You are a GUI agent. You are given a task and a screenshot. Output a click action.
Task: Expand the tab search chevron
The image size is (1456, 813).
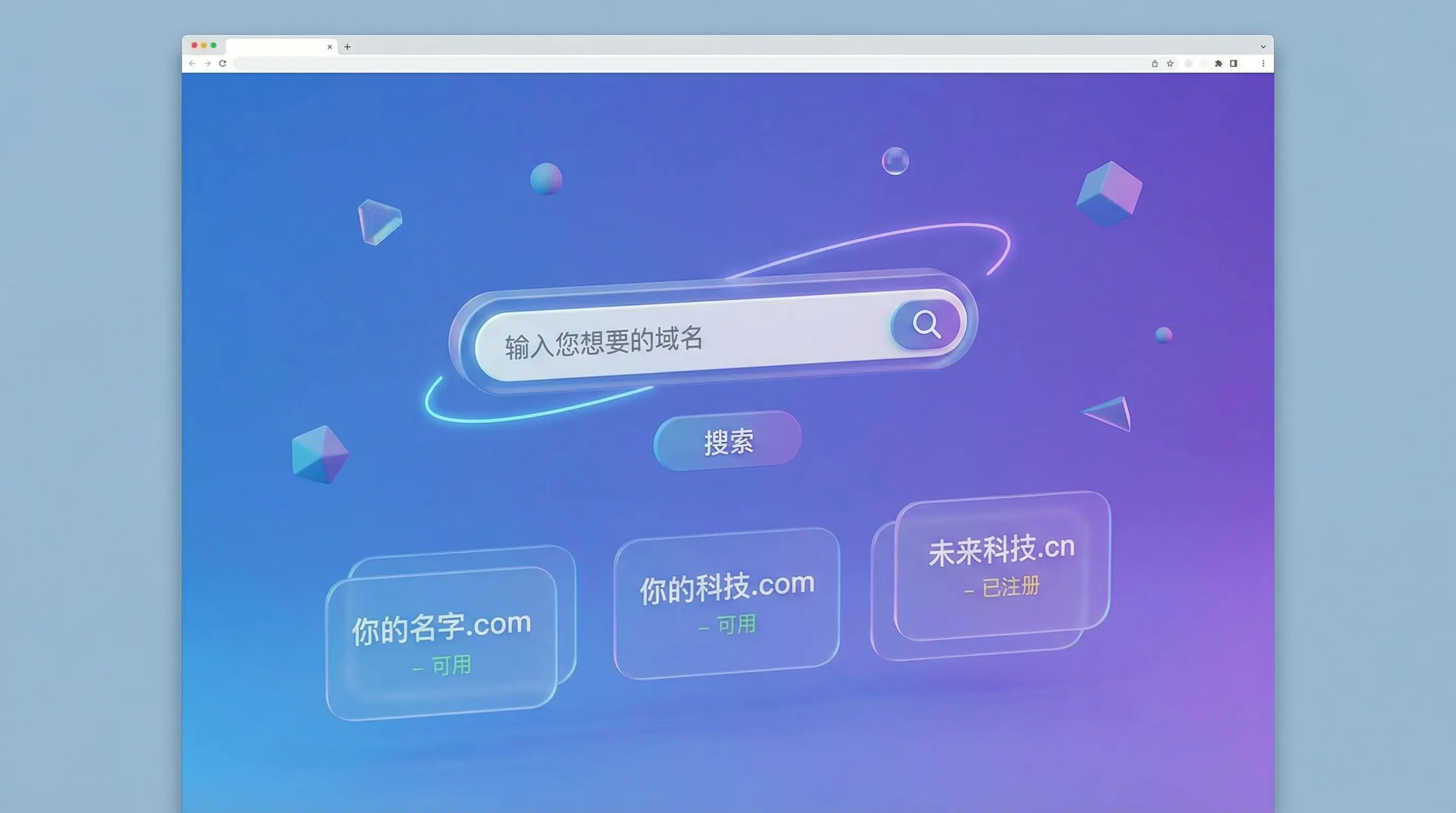[x=1263, y=47]
